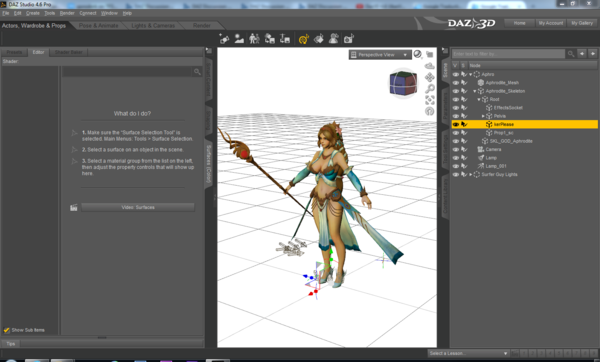
Task: Open the Create menu
Action: pyautogui.click(x=33, y=13)
